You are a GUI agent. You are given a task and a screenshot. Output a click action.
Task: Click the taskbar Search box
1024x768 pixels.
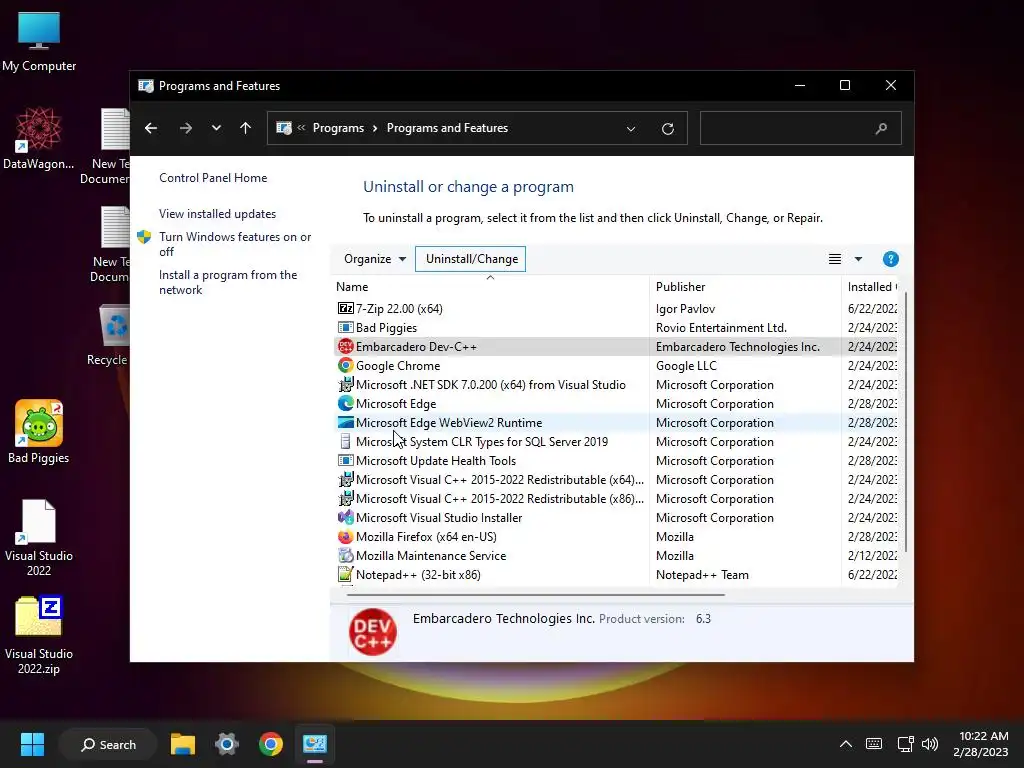pyautogui.click(x=108, y=744)
